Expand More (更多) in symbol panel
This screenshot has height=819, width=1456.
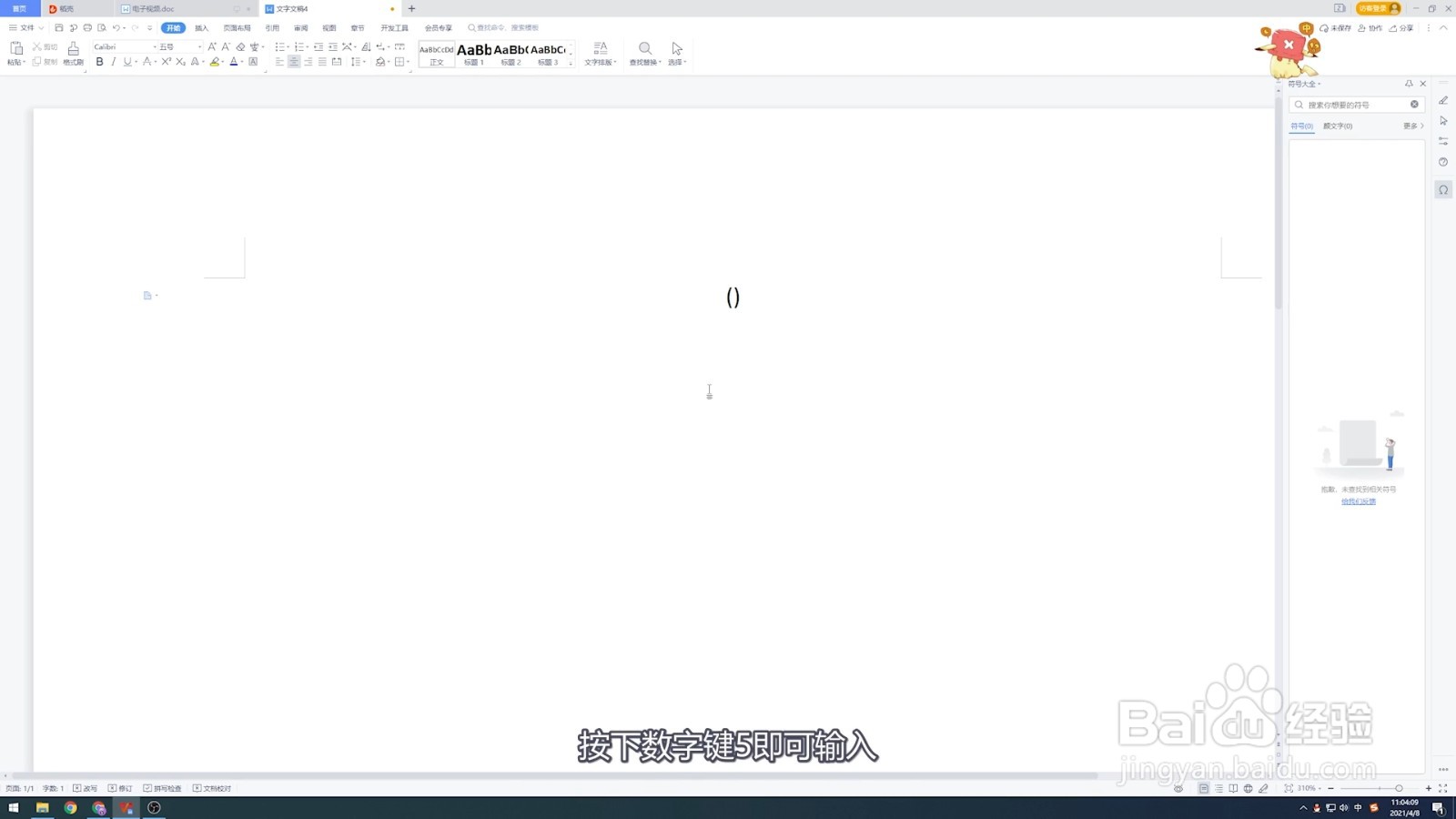tap(1413, 126)
